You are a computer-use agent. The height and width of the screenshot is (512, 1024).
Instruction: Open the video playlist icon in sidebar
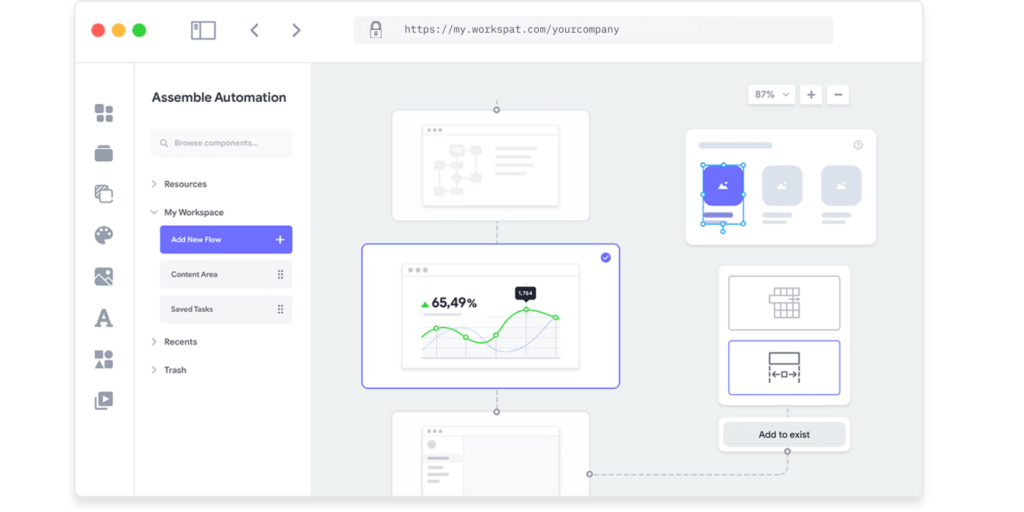[x=104, y=400]
